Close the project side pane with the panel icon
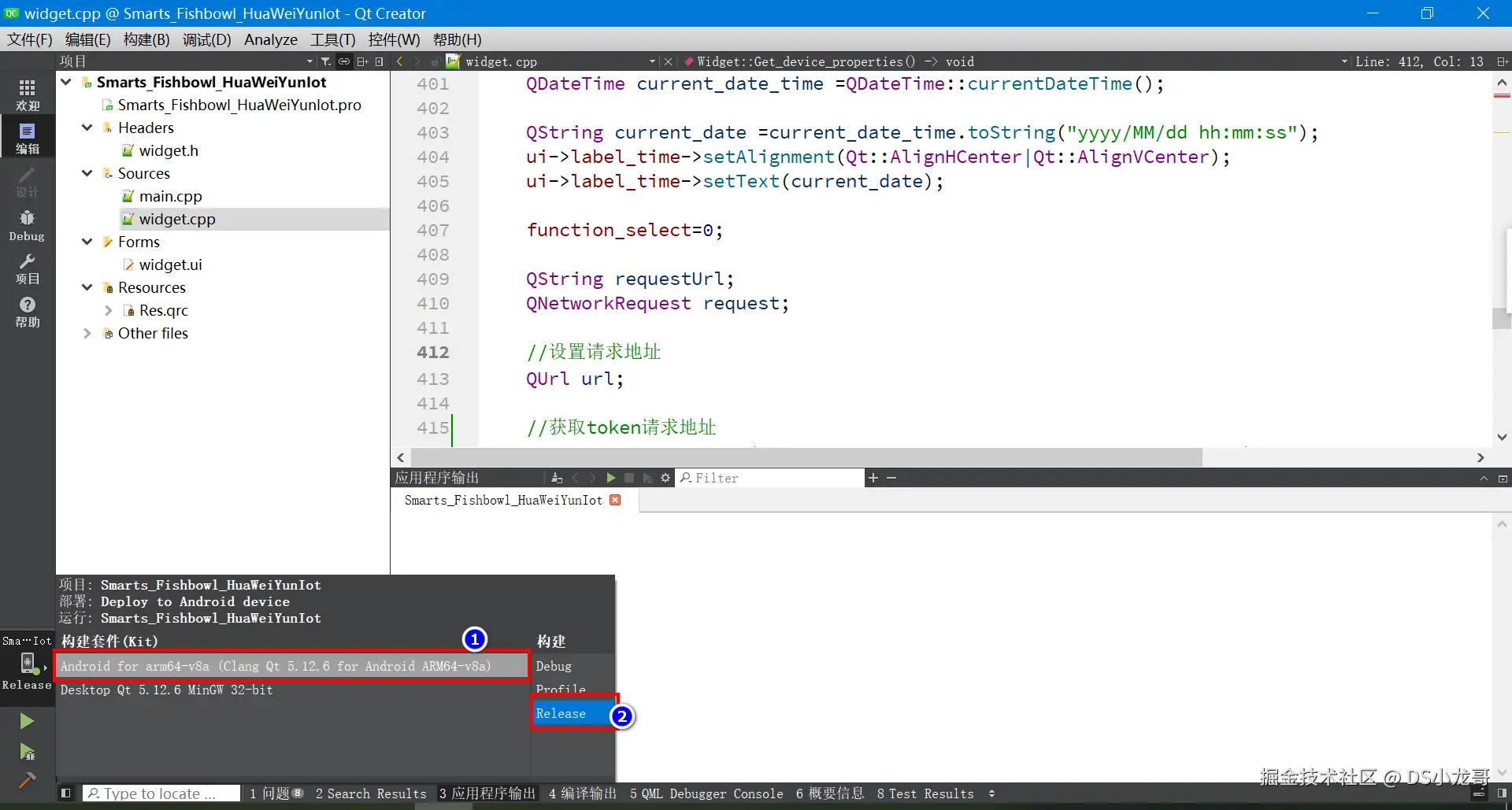The height and width of the screenshot is (810, 1512). pos(380,61)
